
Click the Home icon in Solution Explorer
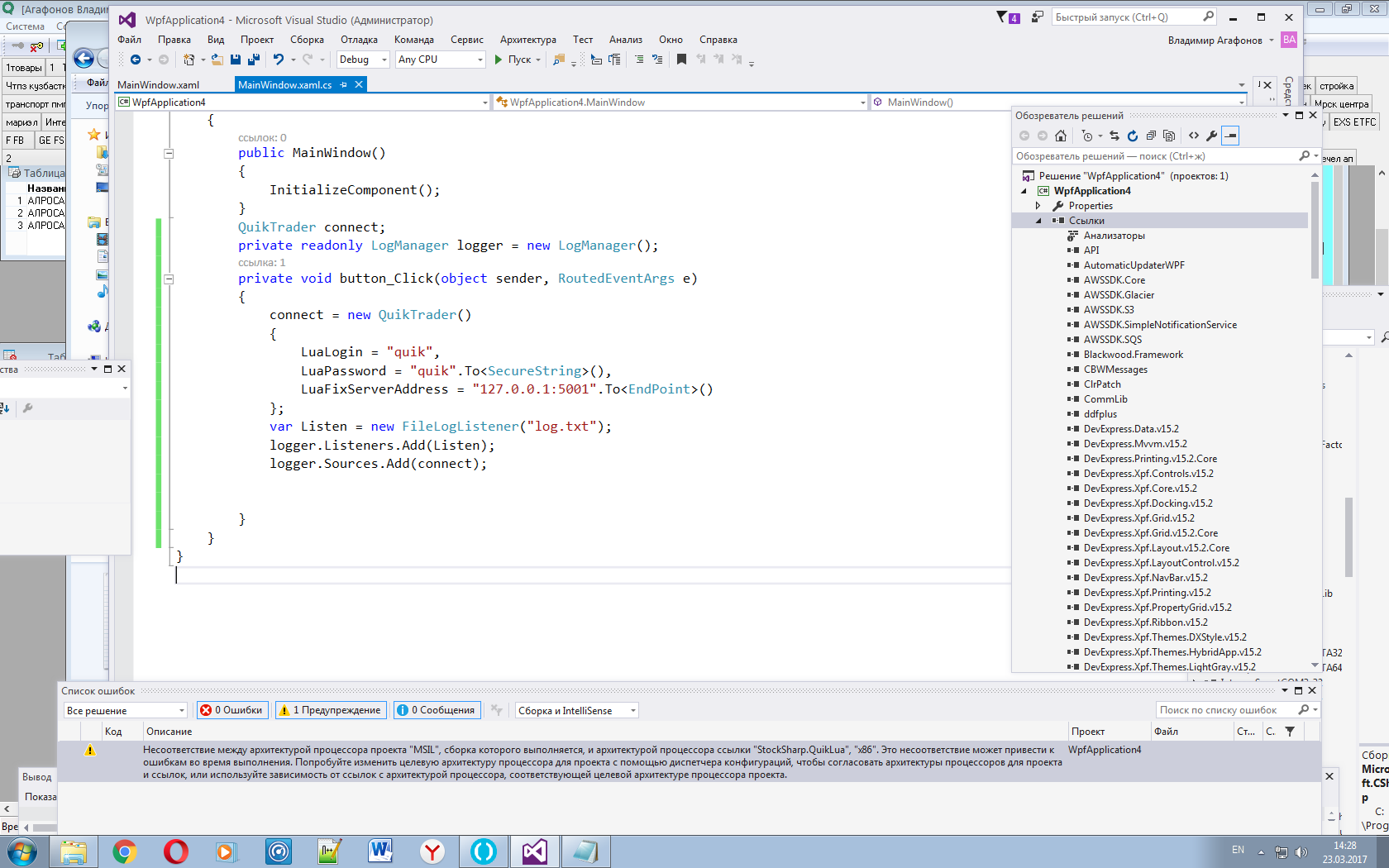click(x=1061, y=136)
